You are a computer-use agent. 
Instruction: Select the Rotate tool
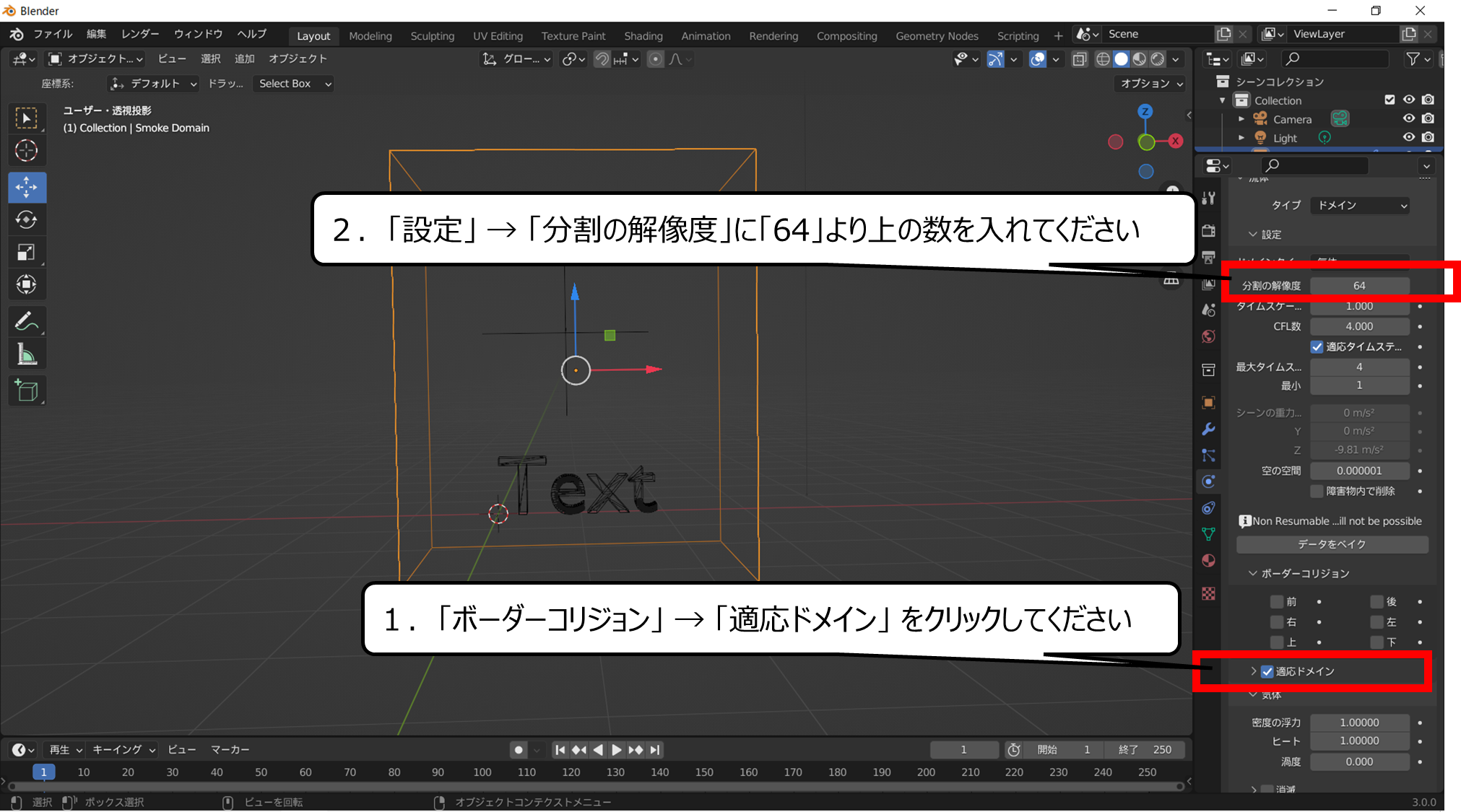pos(27,219)
